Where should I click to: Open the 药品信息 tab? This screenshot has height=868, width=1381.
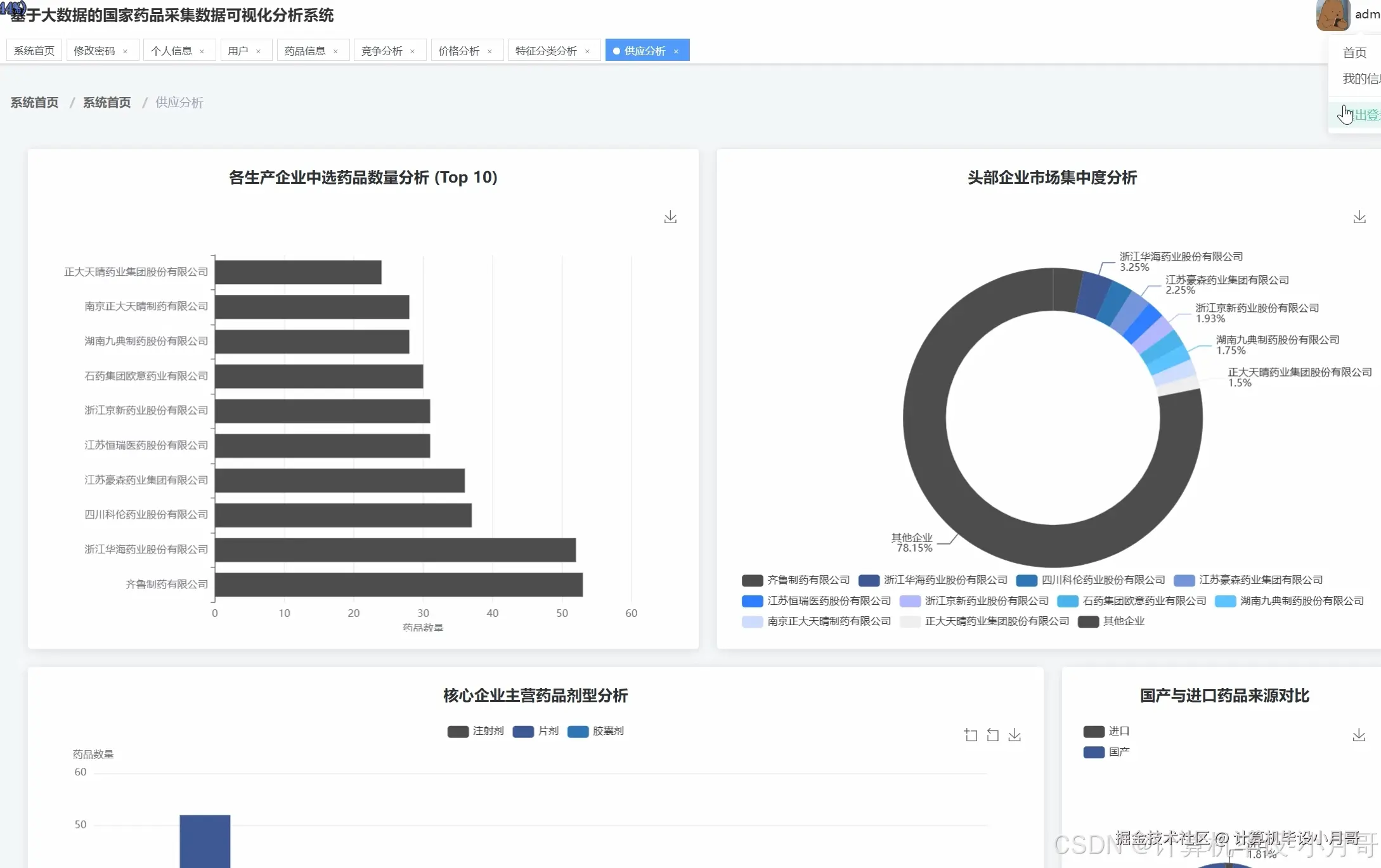pyautogui.click(x=305, y=51)
